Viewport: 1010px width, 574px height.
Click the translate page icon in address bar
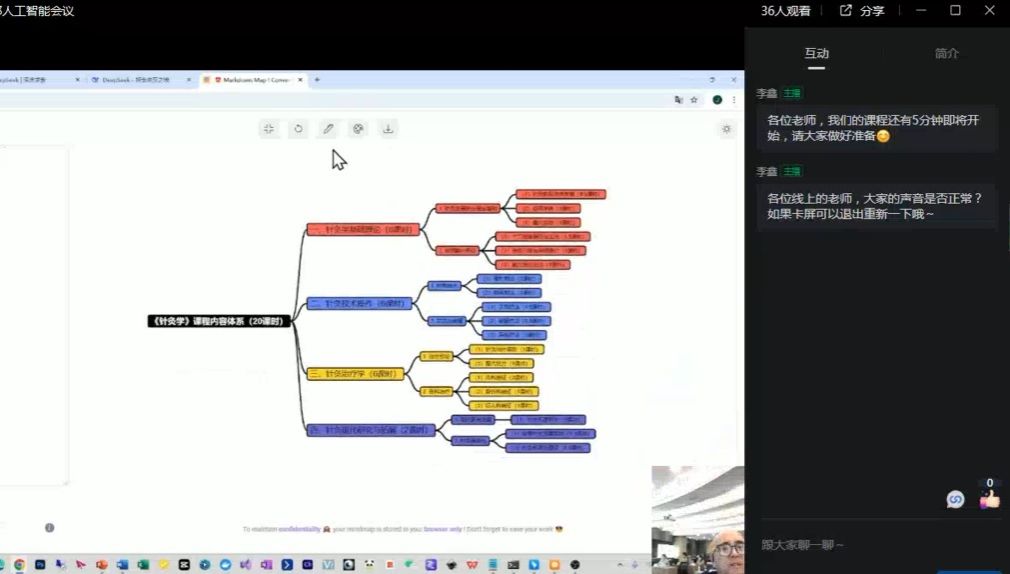point(679,100)
